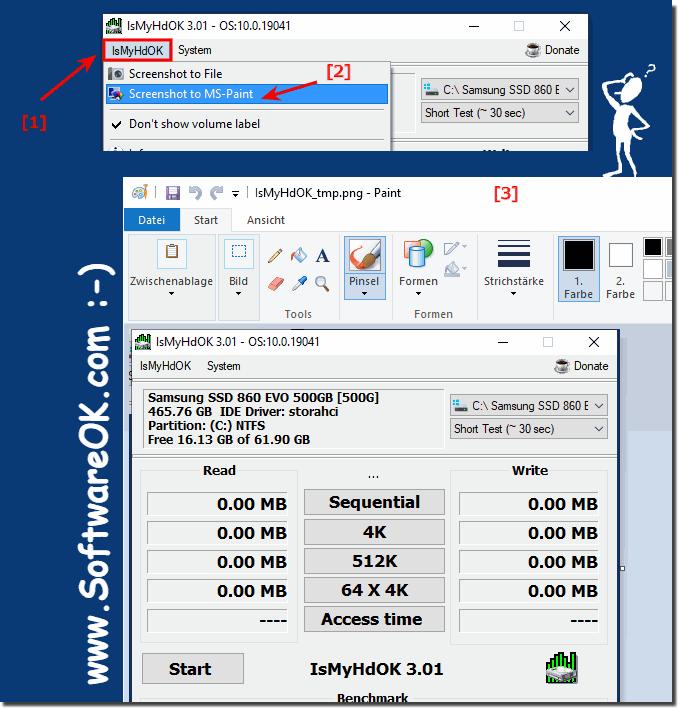Expand the Strichstärke dropdown arrow
This screenshot has height=709, width=679.
pos(514,294)
